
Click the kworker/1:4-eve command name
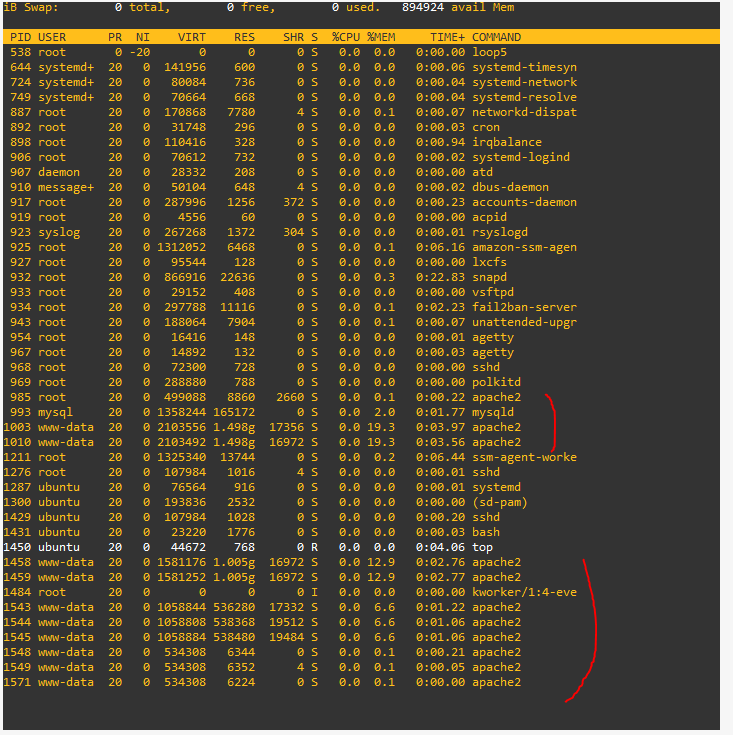coord(524,592)
